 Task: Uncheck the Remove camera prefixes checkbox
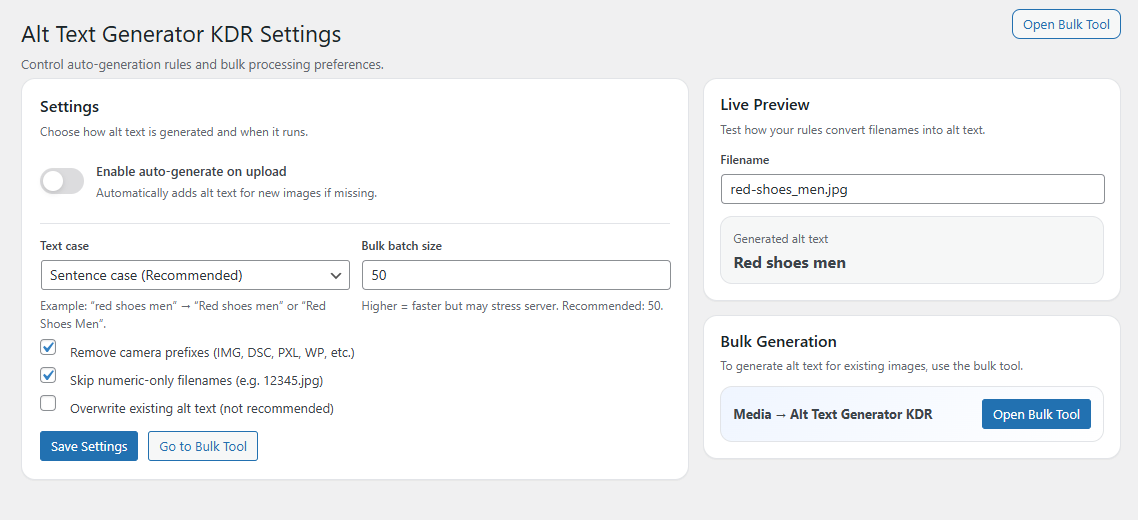(48, 348)
